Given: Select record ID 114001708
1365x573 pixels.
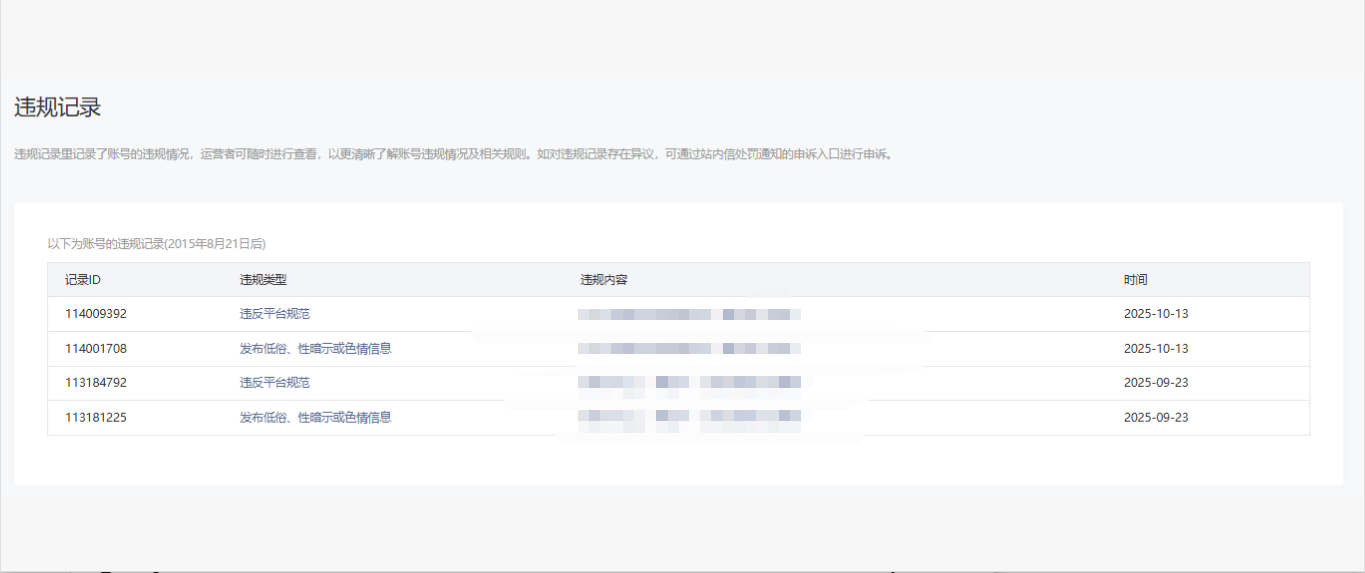Looking at the screenshot, I should (x=96, y=349).
